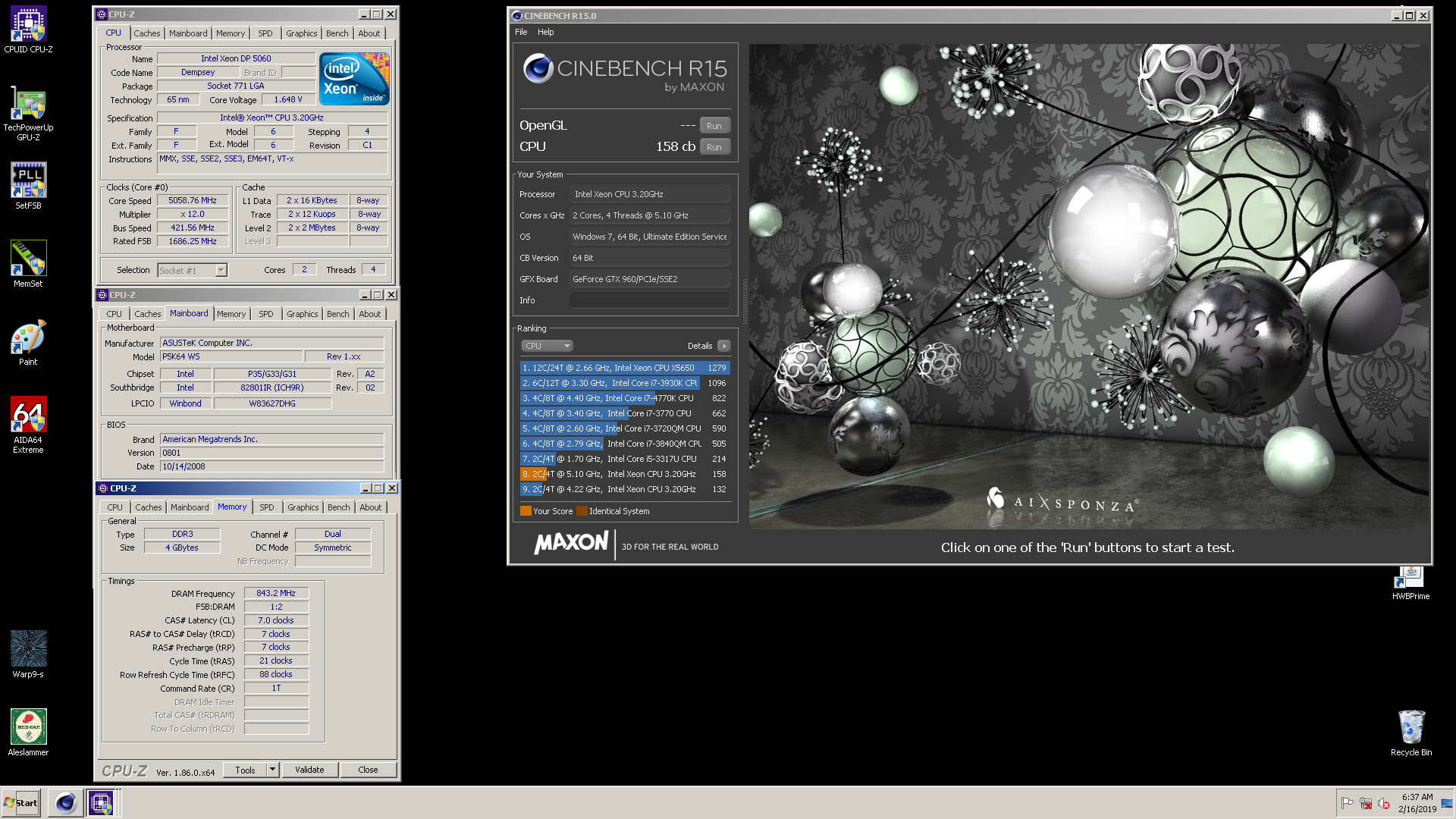The width and height of the screenshot is (1456, 819).
Task: Open TechPowerUp GPU-Z desktop icon
Action: click(28, 114)
